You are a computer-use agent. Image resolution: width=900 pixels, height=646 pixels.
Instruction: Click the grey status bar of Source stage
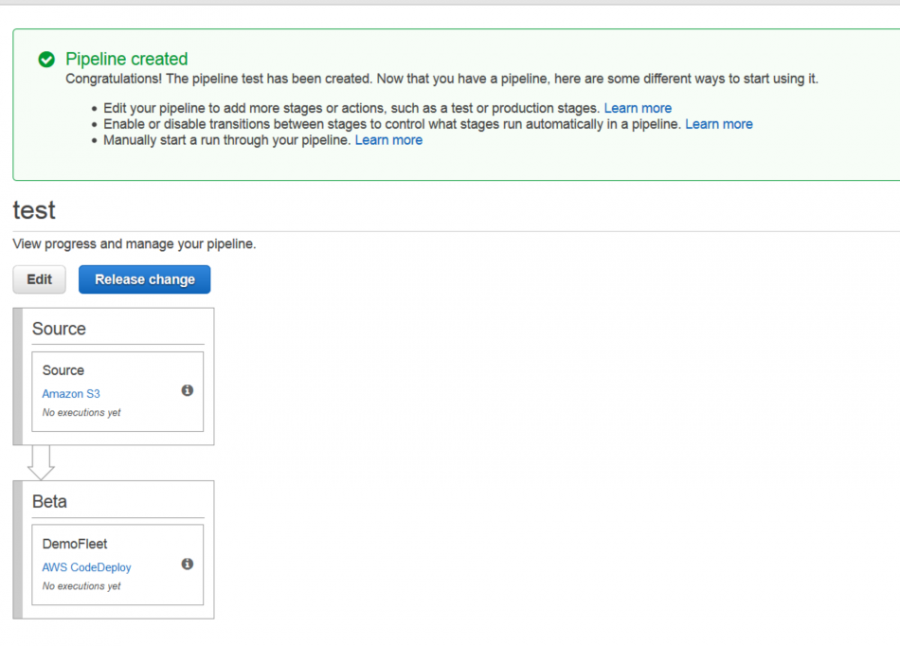pos(18,376)
